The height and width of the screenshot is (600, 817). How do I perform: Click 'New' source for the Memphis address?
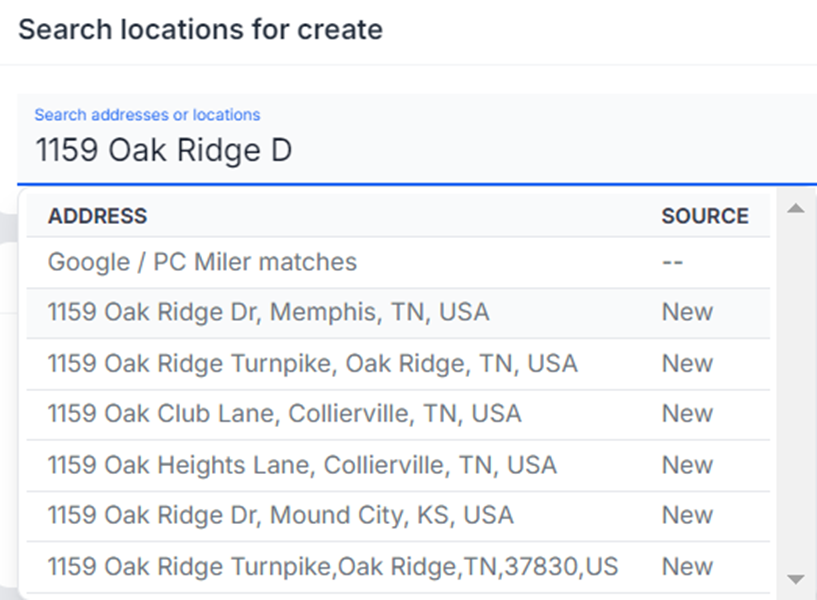(x=687, y=312)
